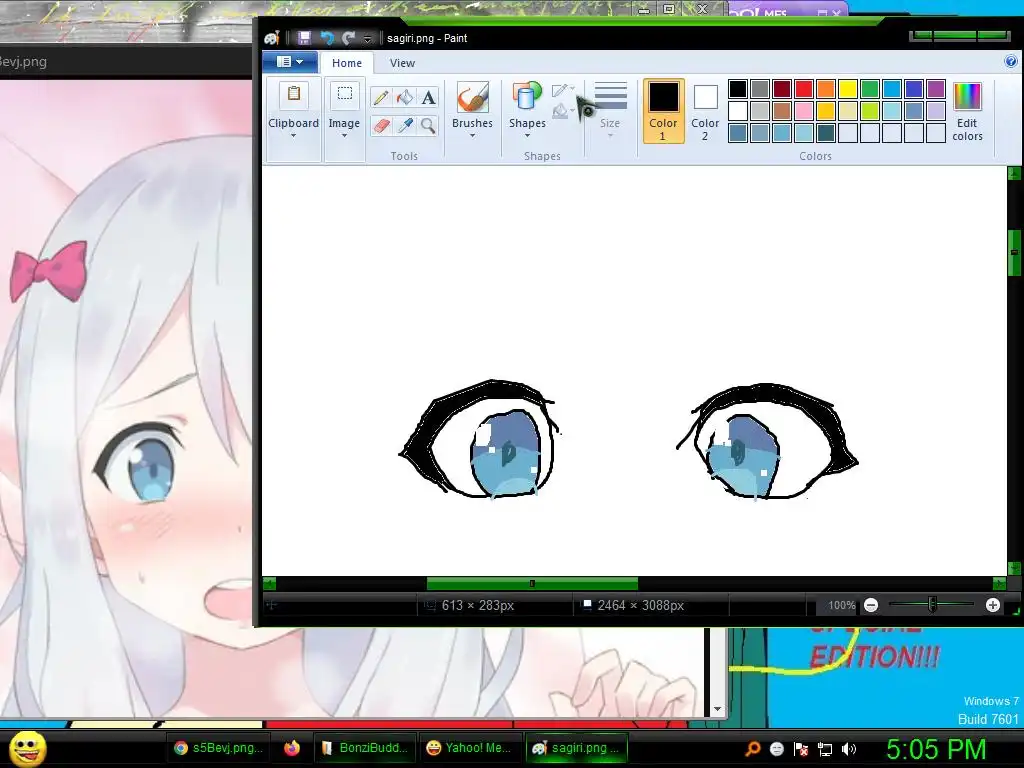Pick the orange palette swatch
Viewport: 1024px width, 768px height.
(x=825, y=89)
